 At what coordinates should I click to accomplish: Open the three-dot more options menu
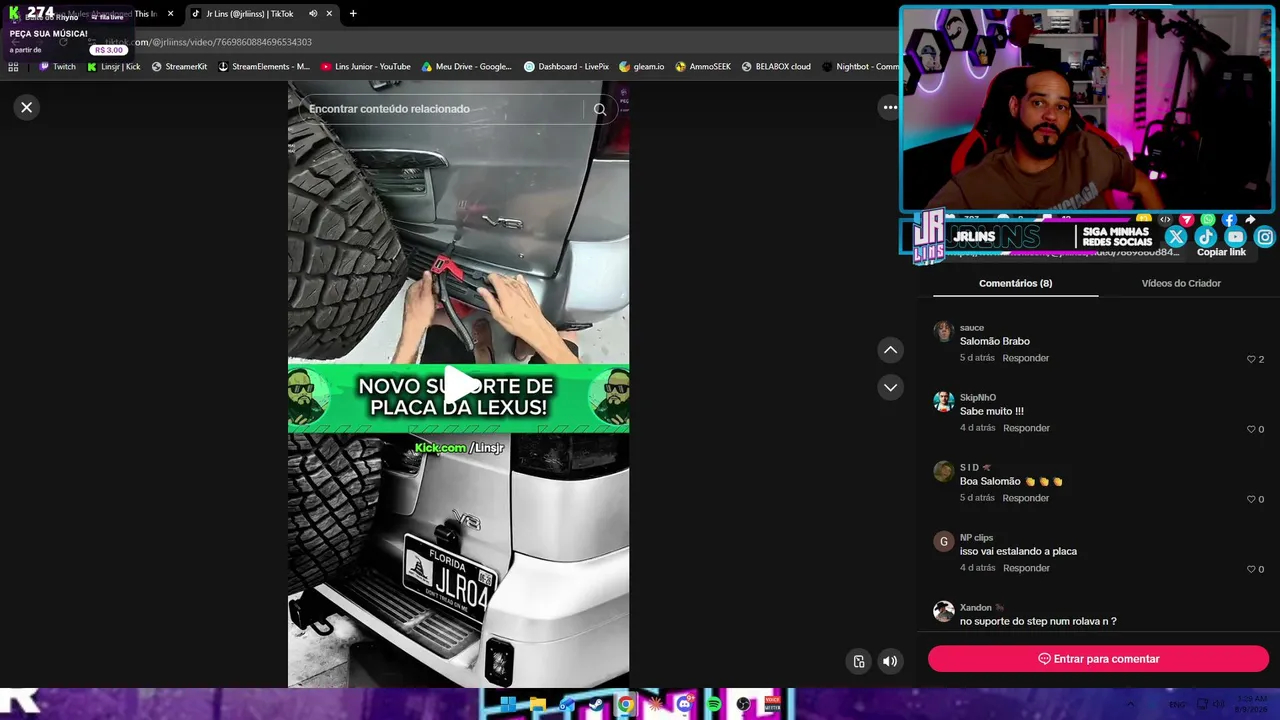[889, 107]
